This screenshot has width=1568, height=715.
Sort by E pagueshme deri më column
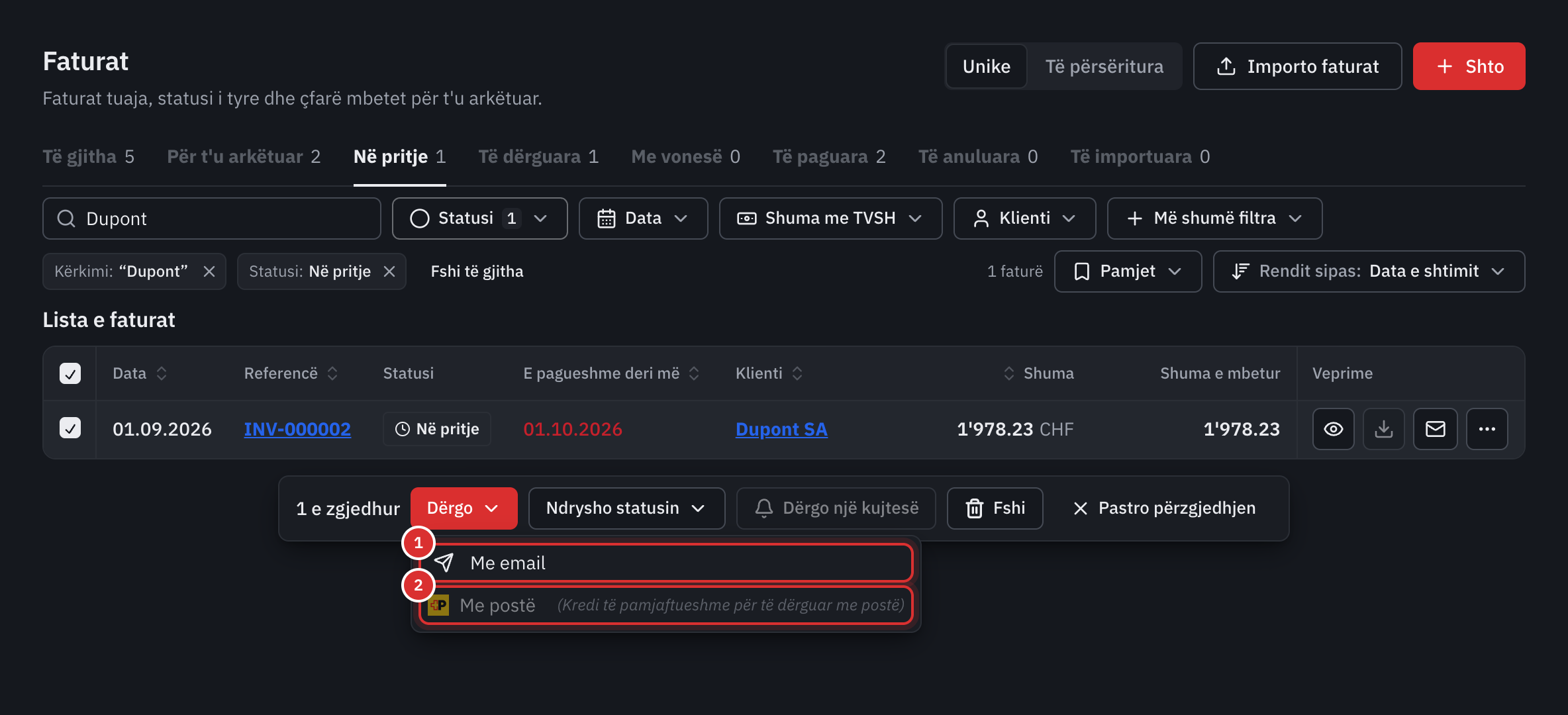point(694,373)
